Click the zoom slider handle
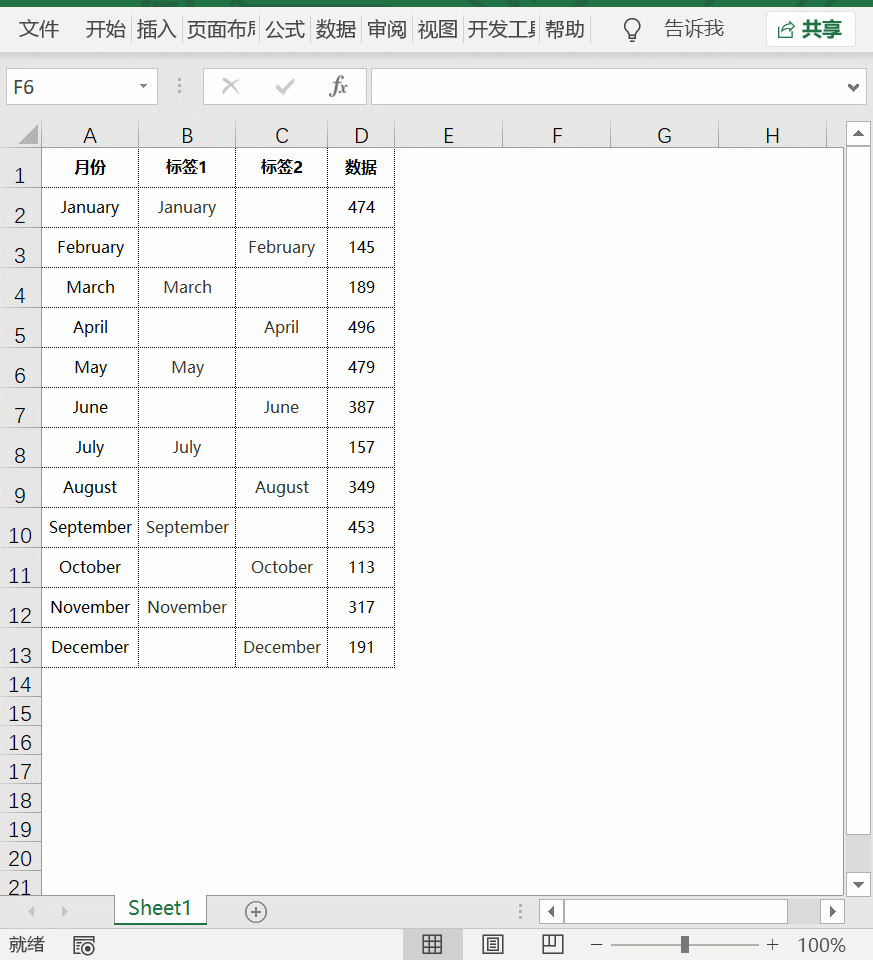The image size is (873, 960). pyautogui.click(x=684, y=945)
